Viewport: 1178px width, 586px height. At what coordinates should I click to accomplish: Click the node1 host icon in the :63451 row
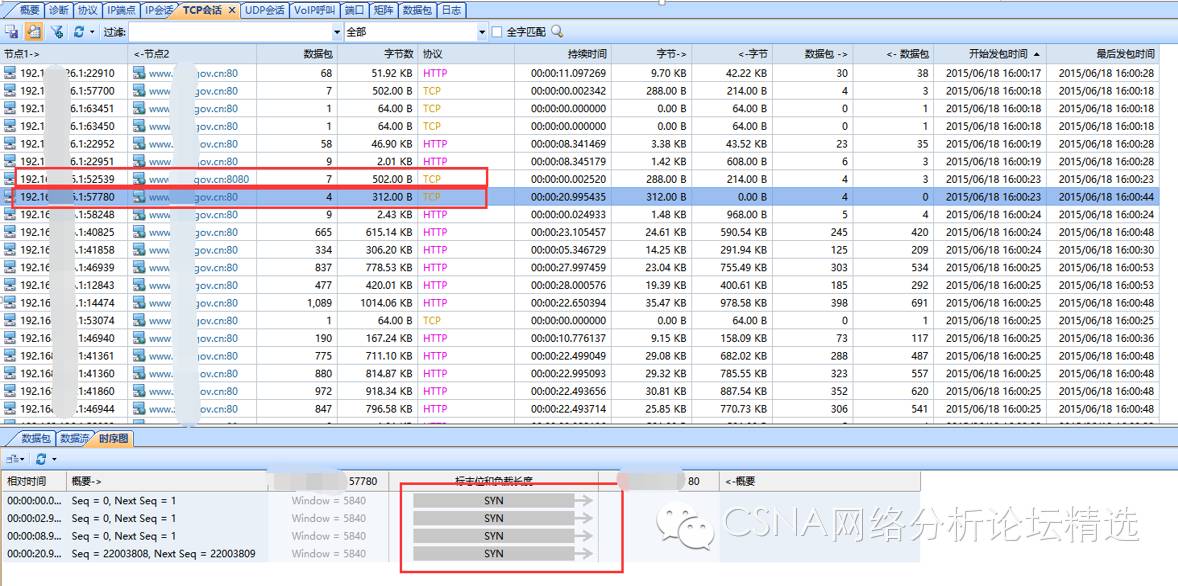10,108
